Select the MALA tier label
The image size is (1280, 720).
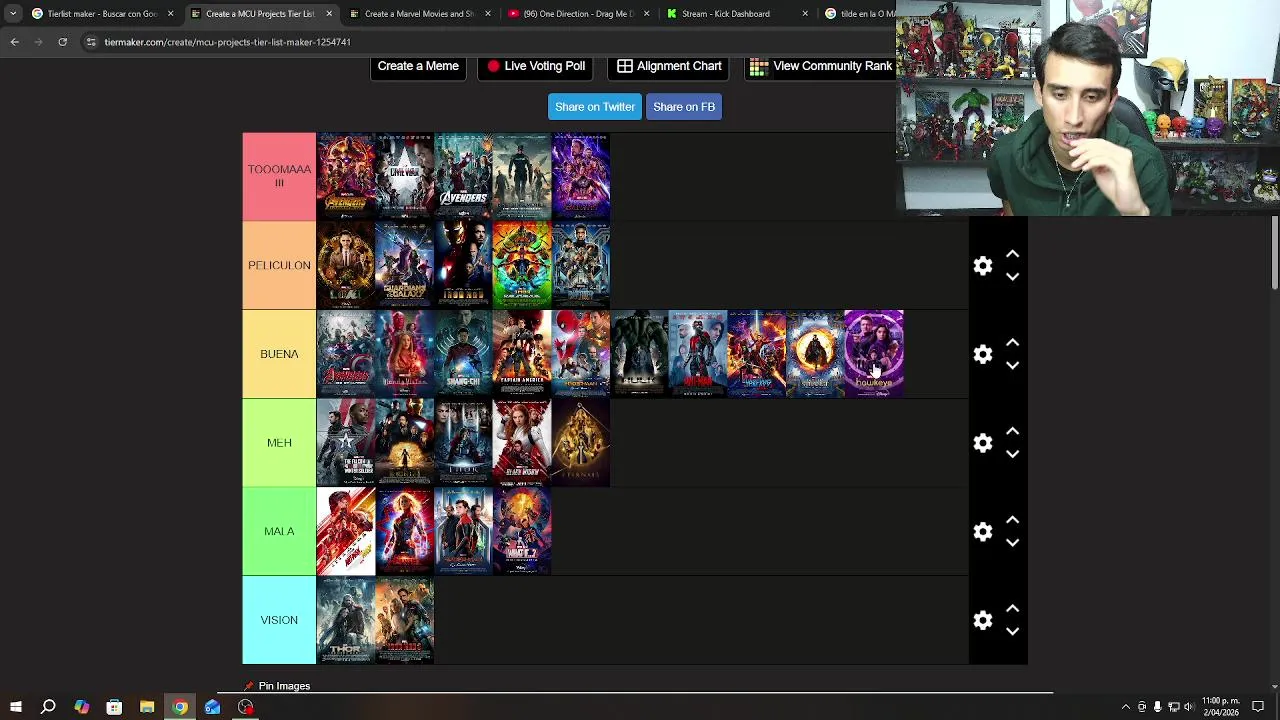click(279, 531)
